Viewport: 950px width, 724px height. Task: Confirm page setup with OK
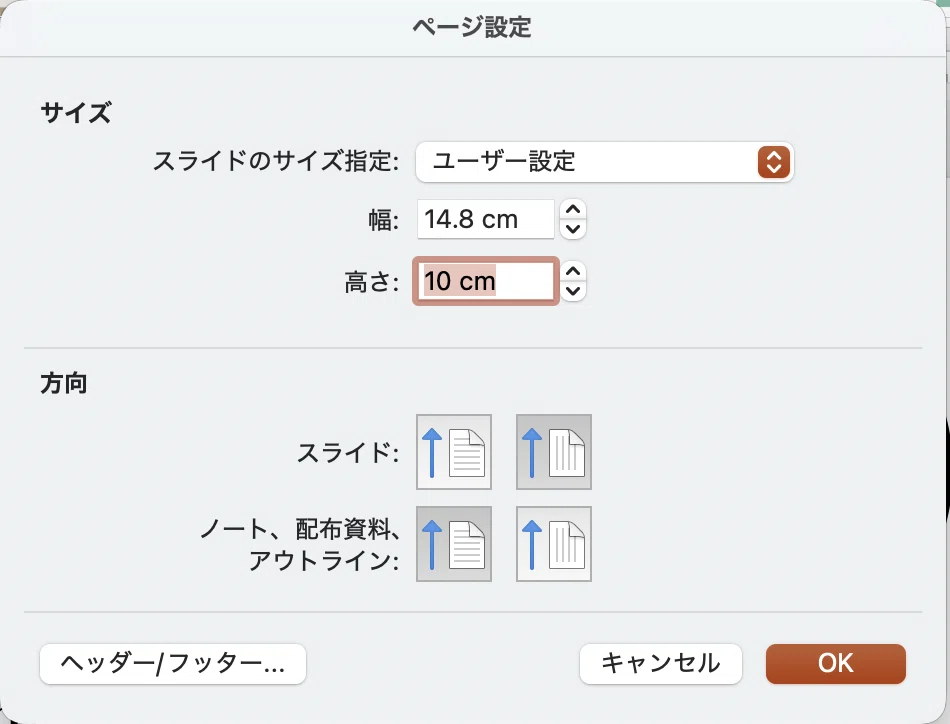(835, 664)
